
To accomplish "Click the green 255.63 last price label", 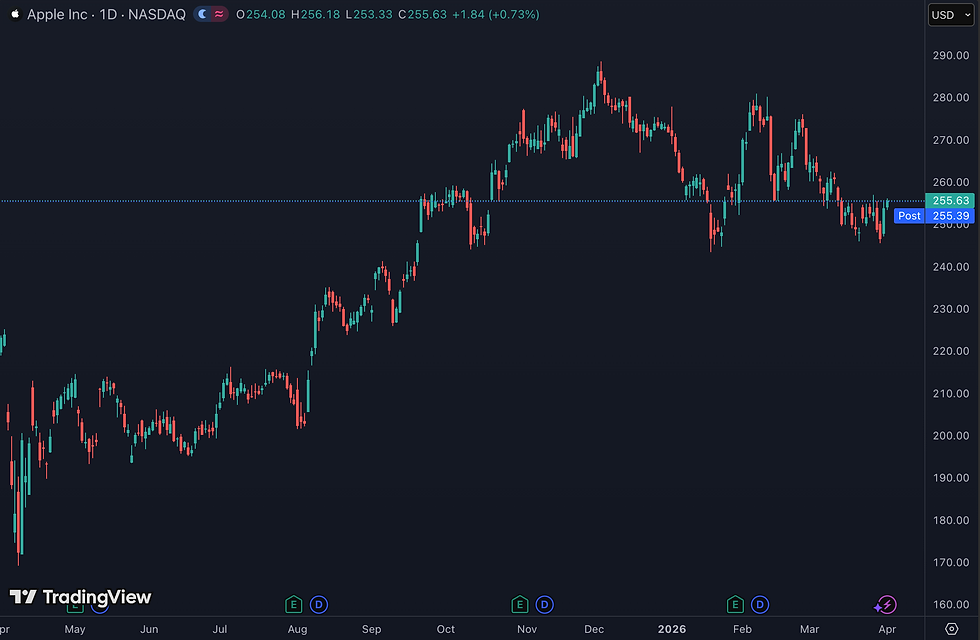I will point(950,201).
